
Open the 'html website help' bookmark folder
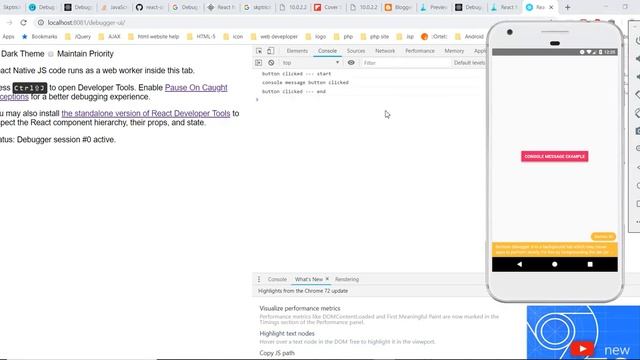[x=153, y=37]
